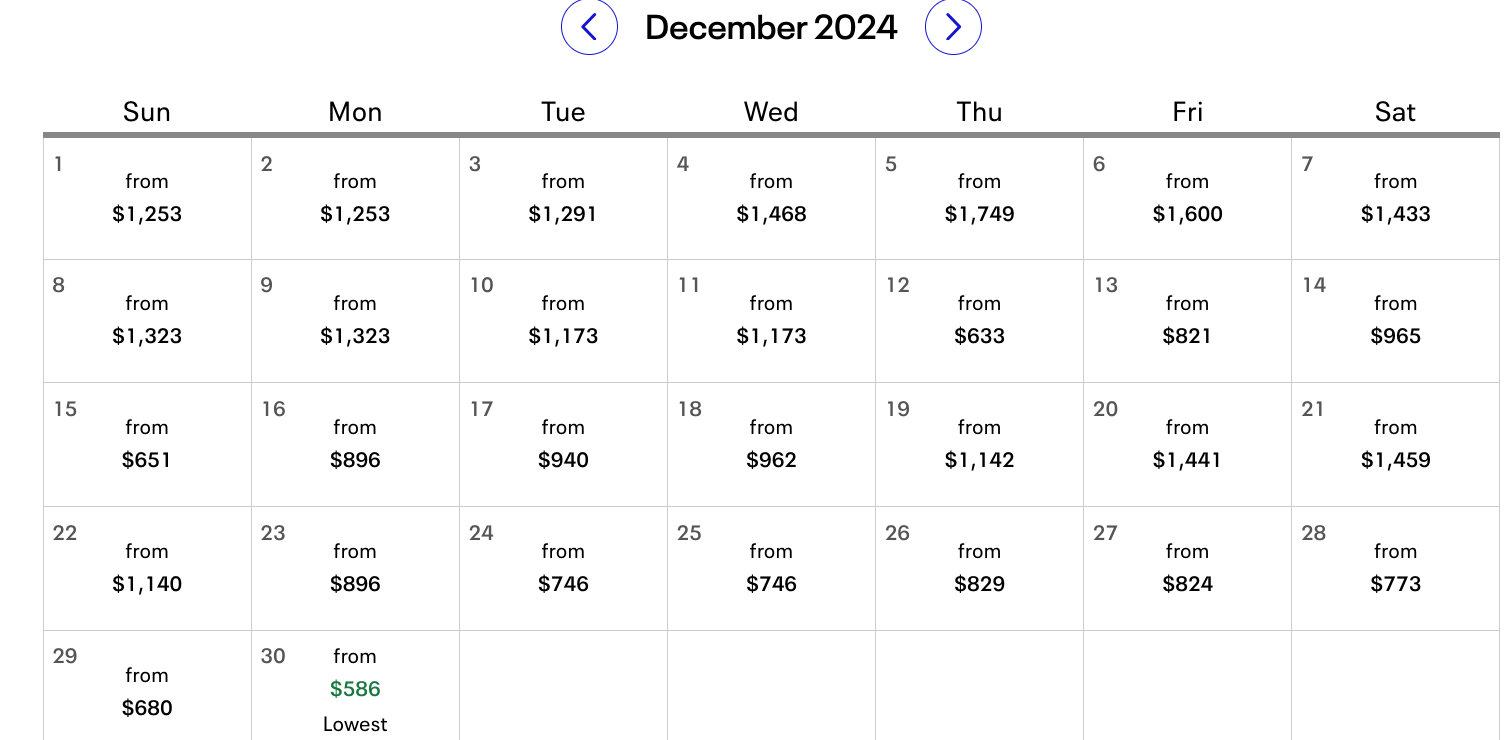1511x740 pixels.
Task: Choose December 5 from $1,749
Action: (979, 199)
